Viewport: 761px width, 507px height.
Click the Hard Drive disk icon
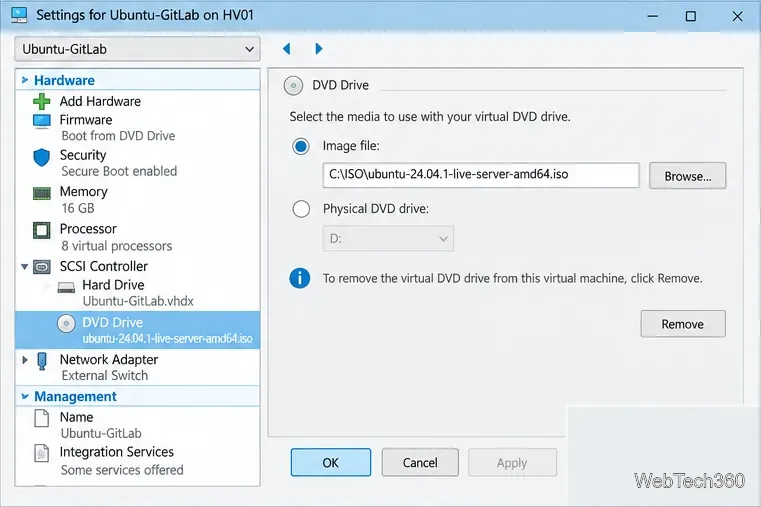[66, 287]
